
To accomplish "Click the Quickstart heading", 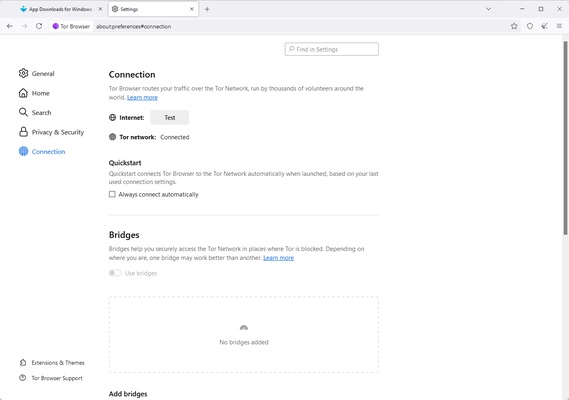I will [x=125, y=163].
